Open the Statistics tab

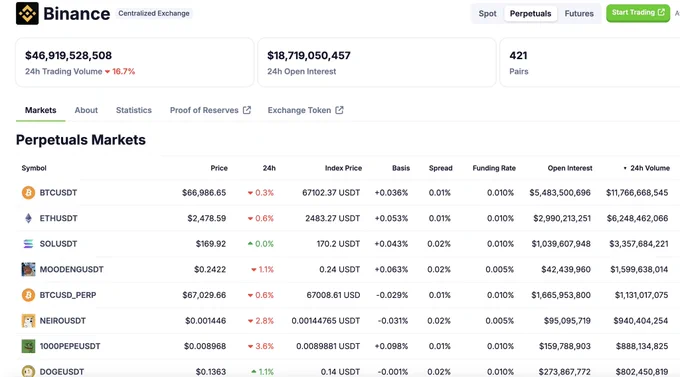(134, 110)
